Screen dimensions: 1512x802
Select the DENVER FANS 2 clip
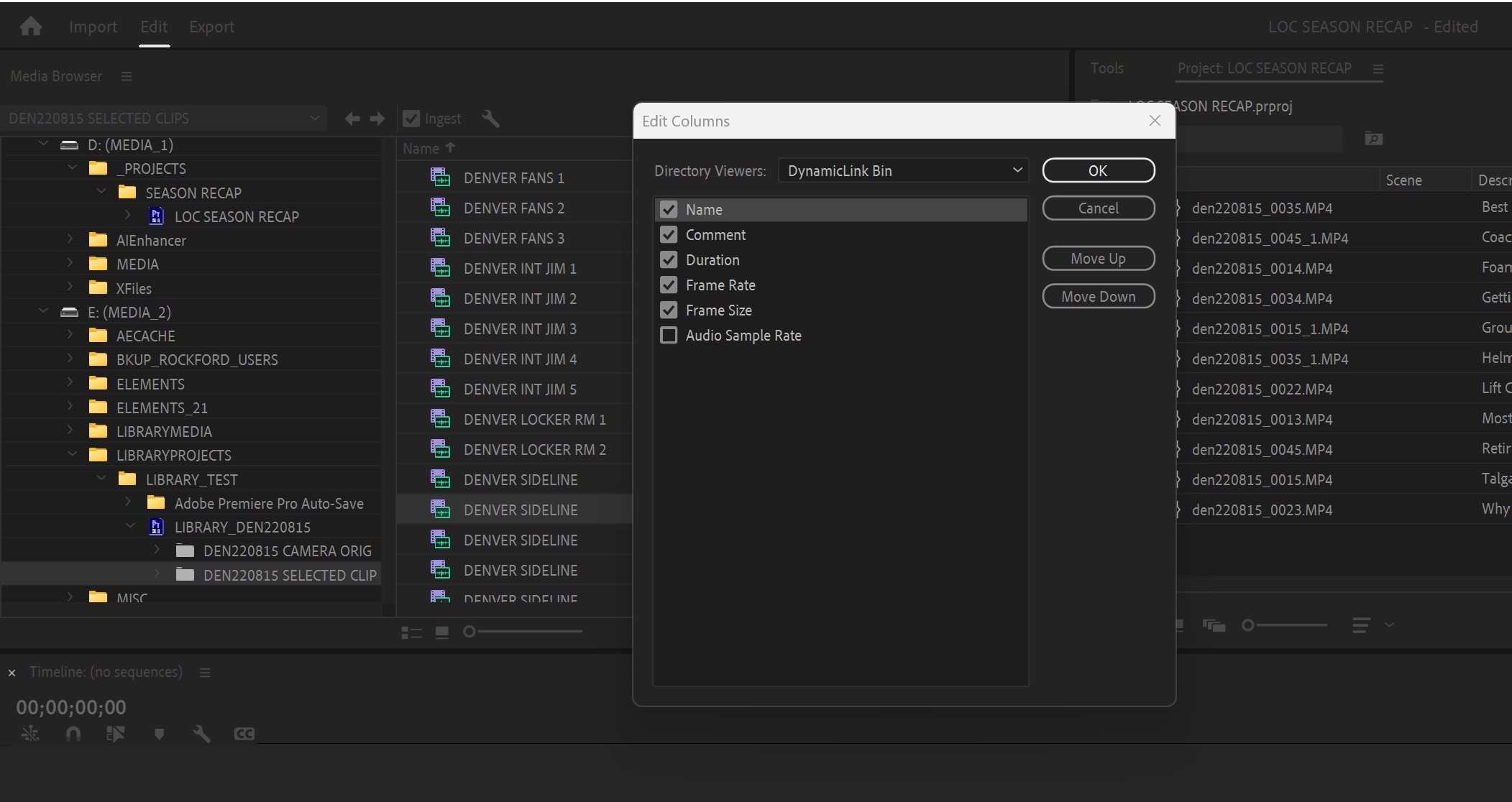(x=513, y=208)
